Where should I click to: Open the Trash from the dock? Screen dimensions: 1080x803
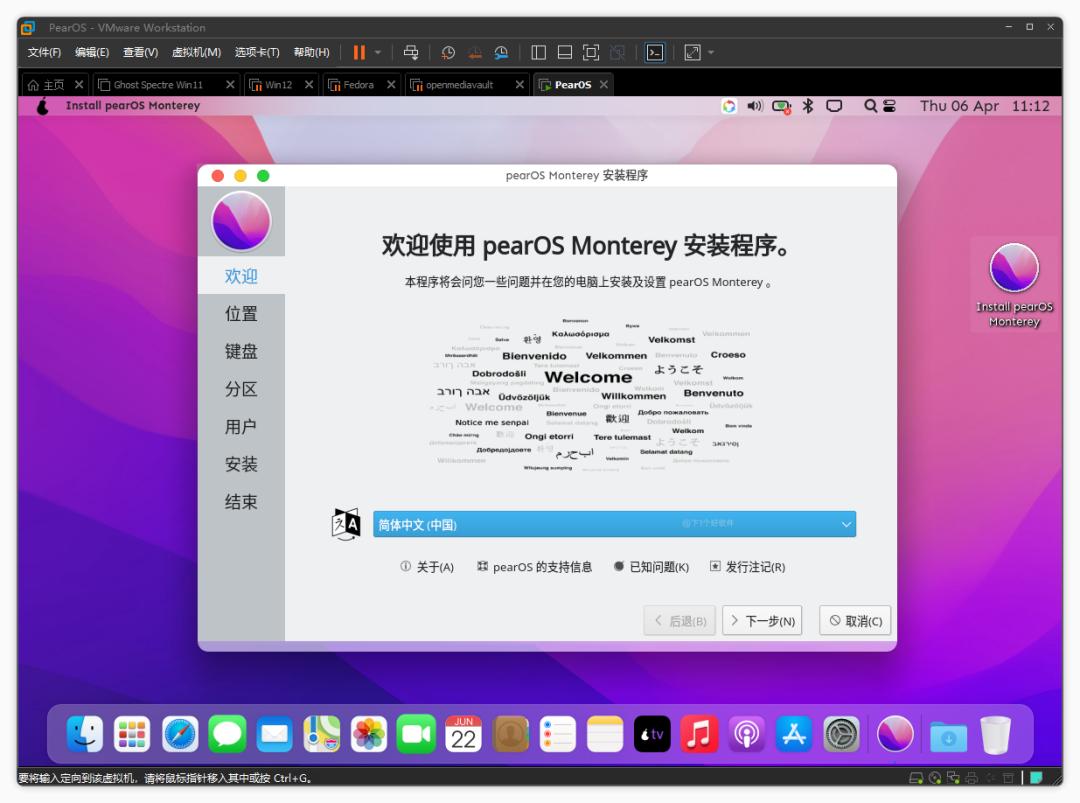point(994,735)
